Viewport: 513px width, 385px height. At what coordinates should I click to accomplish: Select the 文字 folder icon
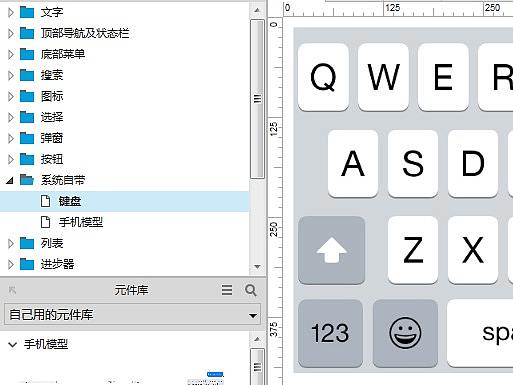click(x=27, y=12)
